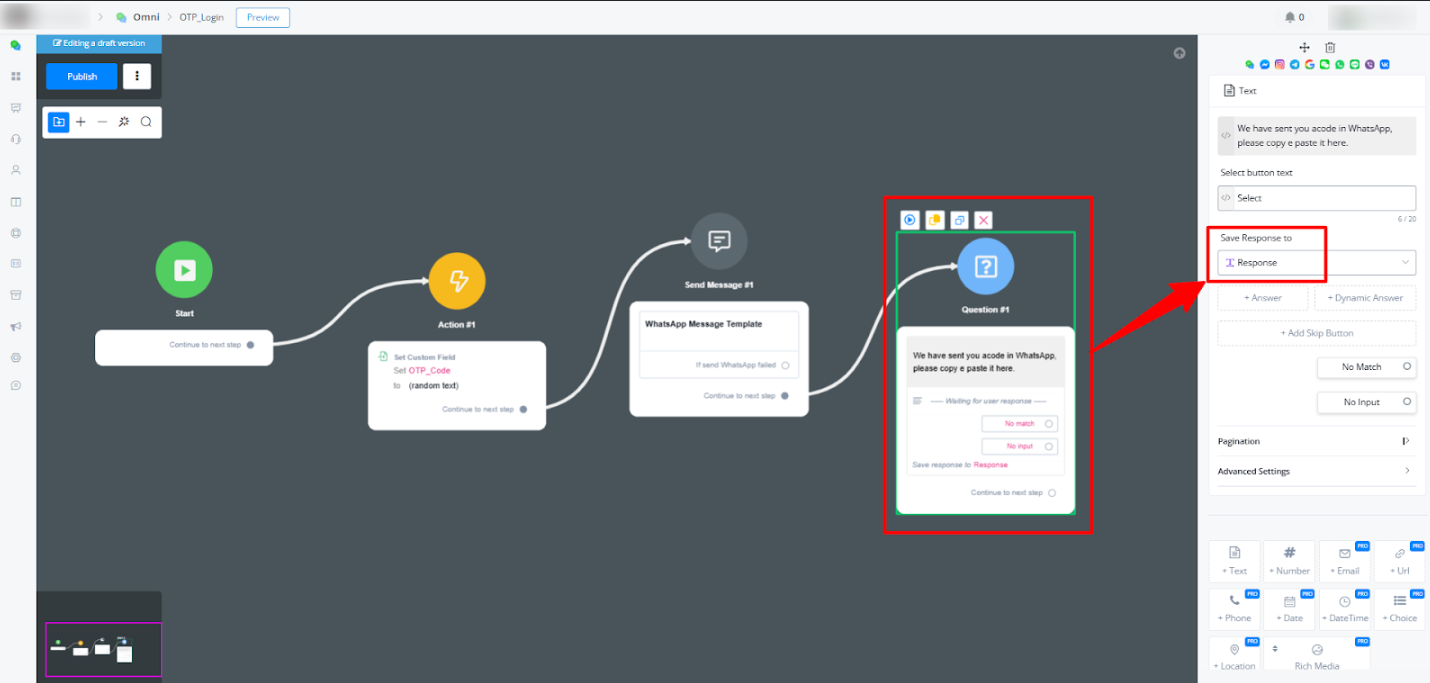Click the 'If send WhatsApp failed' connector circle
The width and height of the screenshot is (1430, 683).
tap(785, 365)
